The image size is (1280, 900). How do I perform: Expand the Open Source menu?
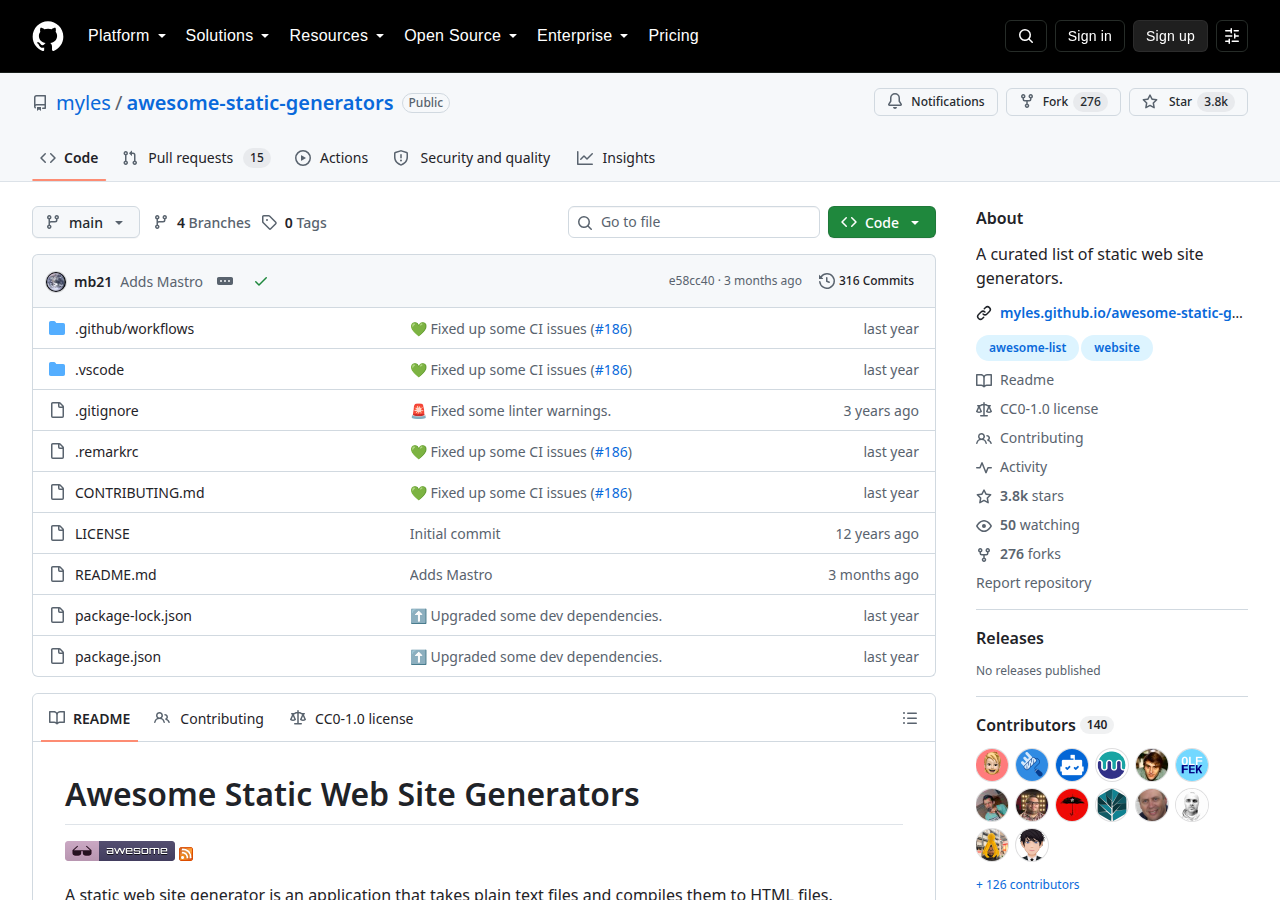point(461,36)
